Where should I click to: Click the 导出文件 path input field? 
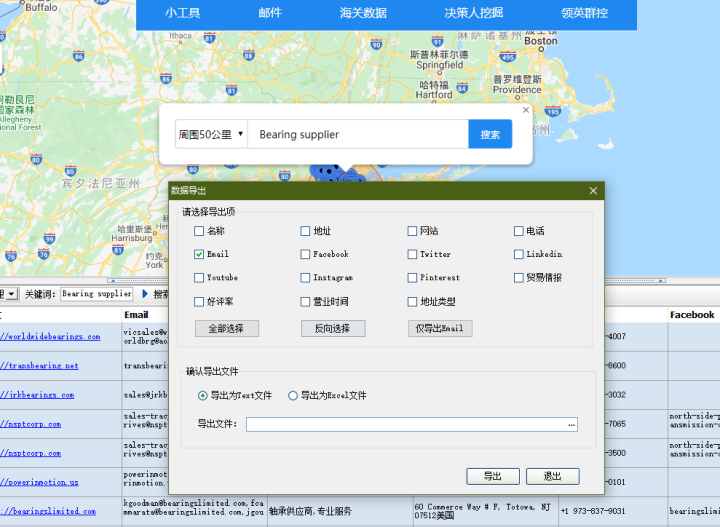coord(405,425)
